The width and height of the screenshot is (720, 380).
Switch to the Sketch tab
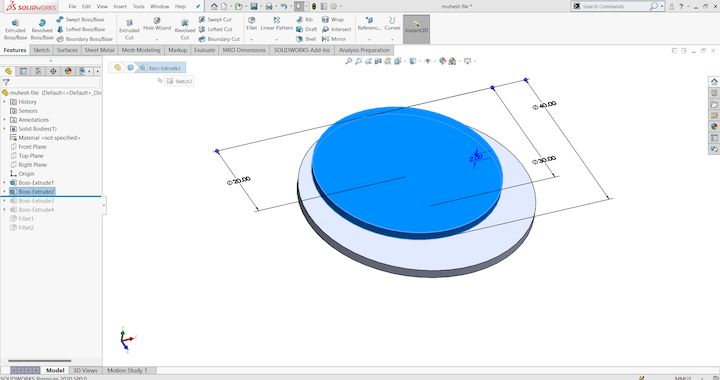click(x=41, y=50)
